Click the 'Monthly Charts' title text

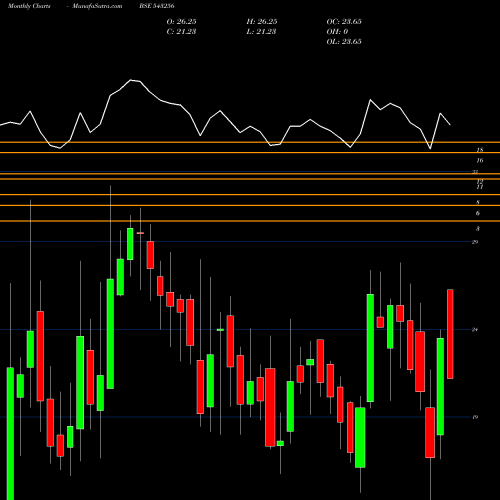(29, 6)
